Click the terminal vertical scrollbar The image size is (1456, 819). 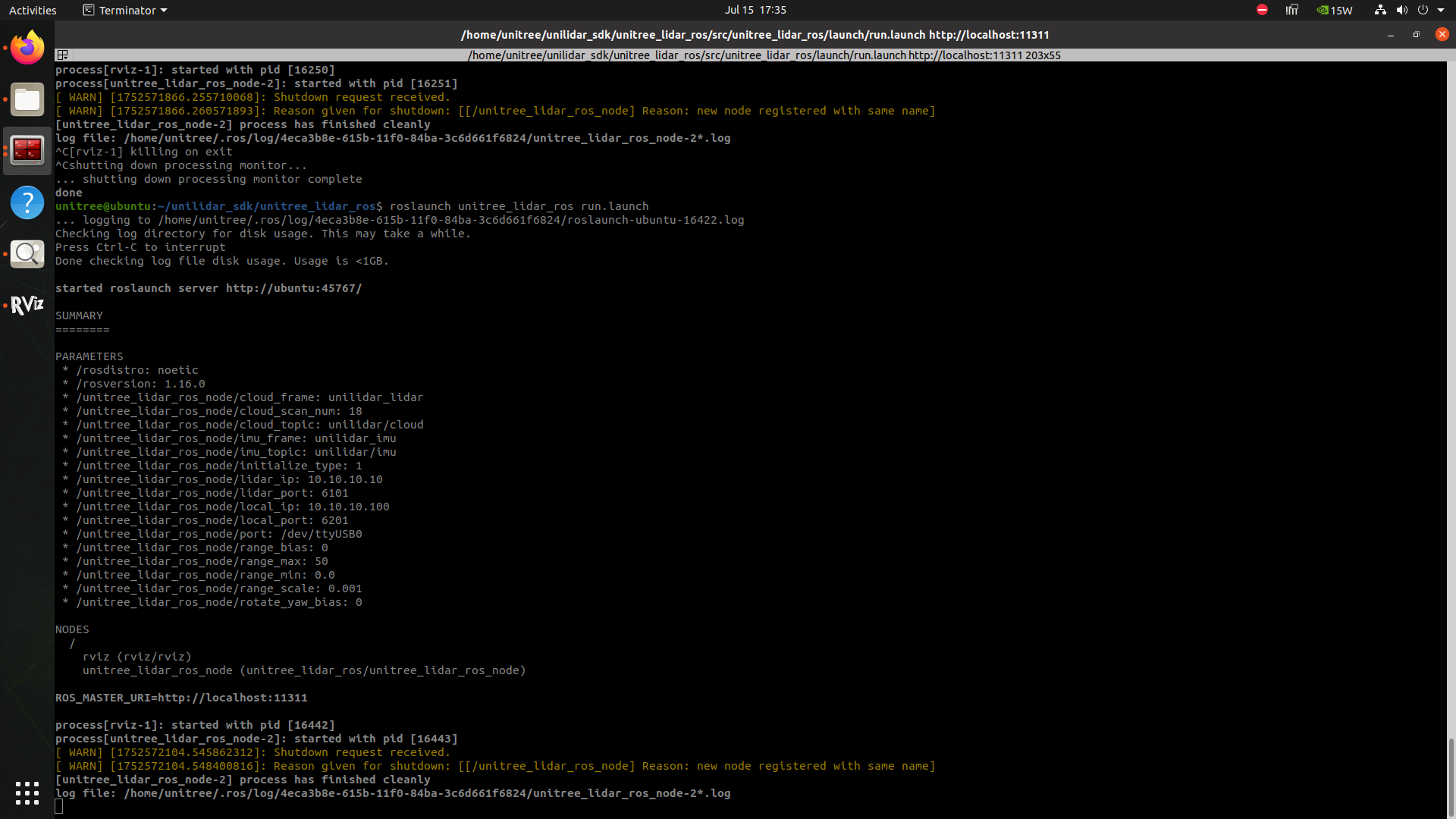click(1451, 777)
